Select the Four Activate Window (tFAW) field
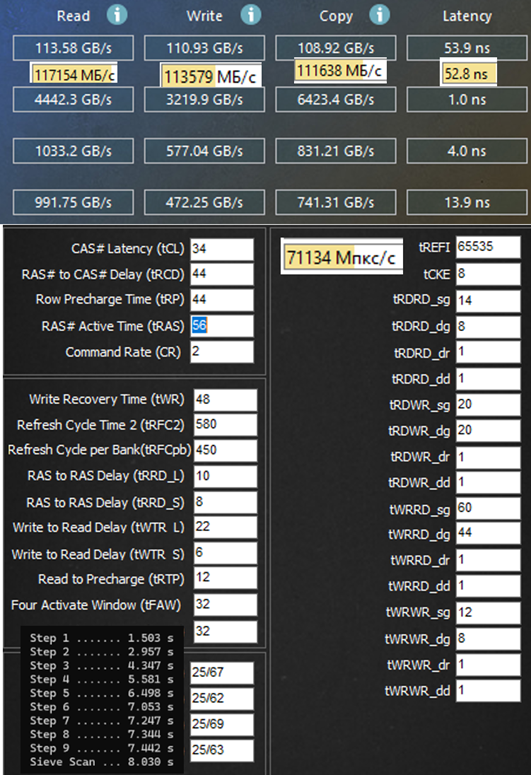The image size is (531, 775). tap(225, 604)
